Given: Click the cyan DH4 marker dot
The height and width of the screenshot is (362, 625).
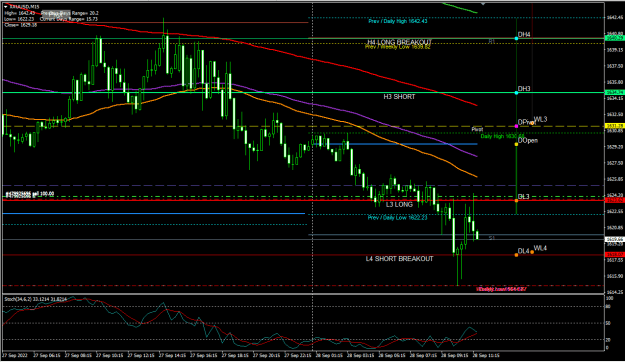Looking at the screenshot, I should coord(517,38).
